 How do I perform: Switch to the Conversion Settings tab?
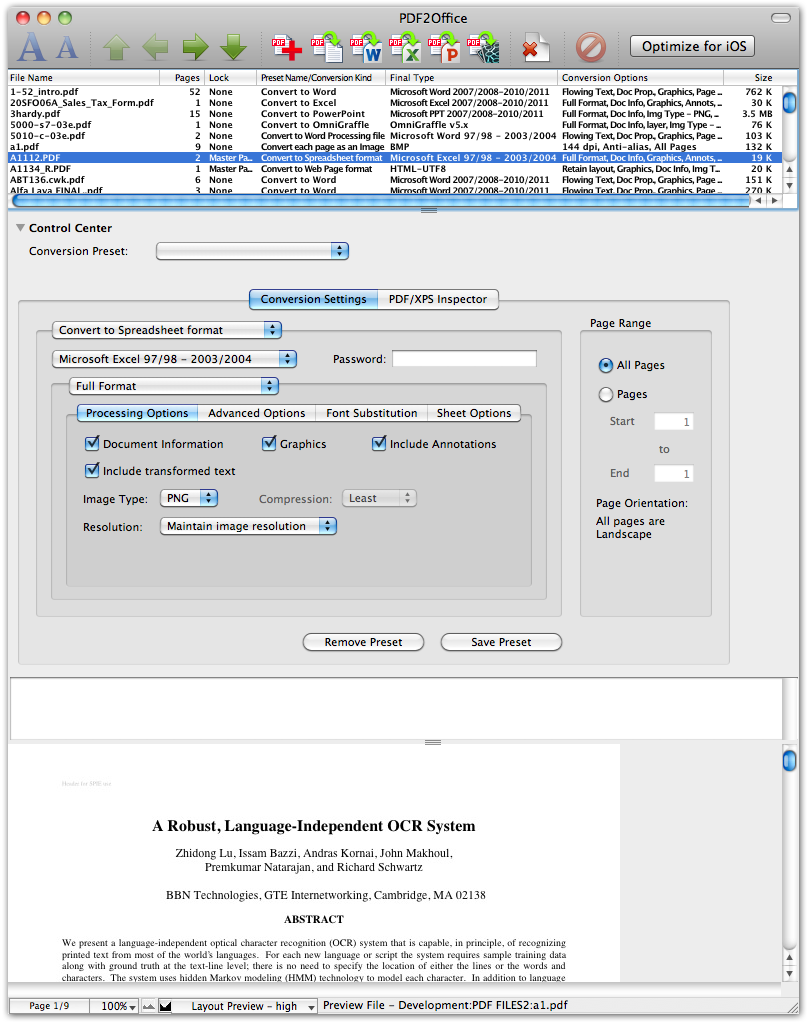pos(313,299)
